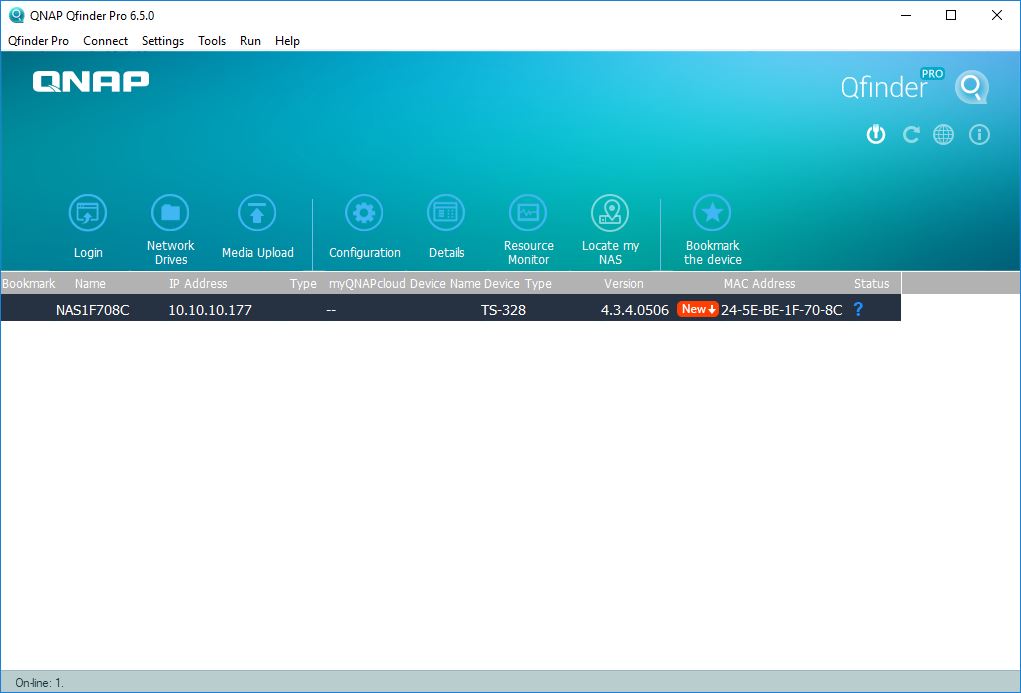Click device type TS-328

503,310
